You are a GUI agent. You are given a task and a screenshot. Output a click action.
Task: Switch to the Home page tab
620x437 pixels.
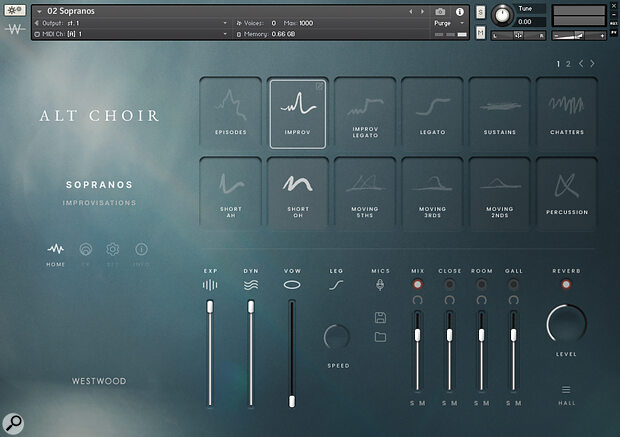[56, 249]
